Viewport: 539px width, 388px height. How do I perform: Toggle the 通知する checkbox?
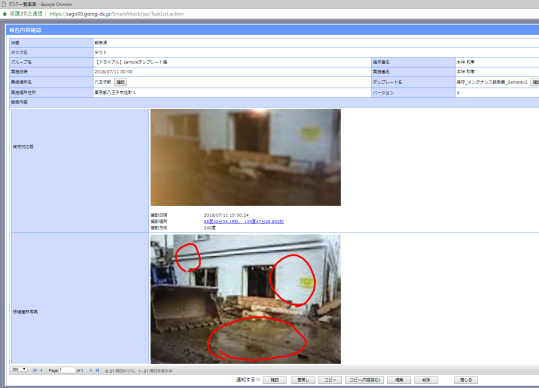coord(258,379)
